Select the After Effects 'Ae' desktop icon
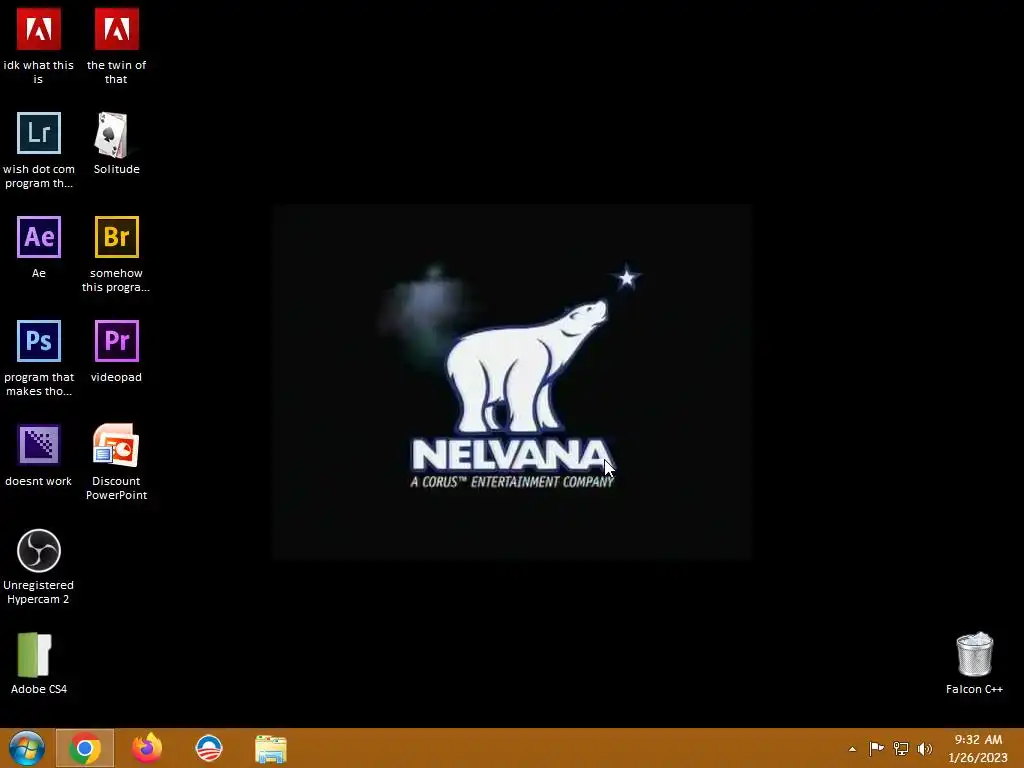The width and height of the screenshot is (1024, 768). click(39, 236)
